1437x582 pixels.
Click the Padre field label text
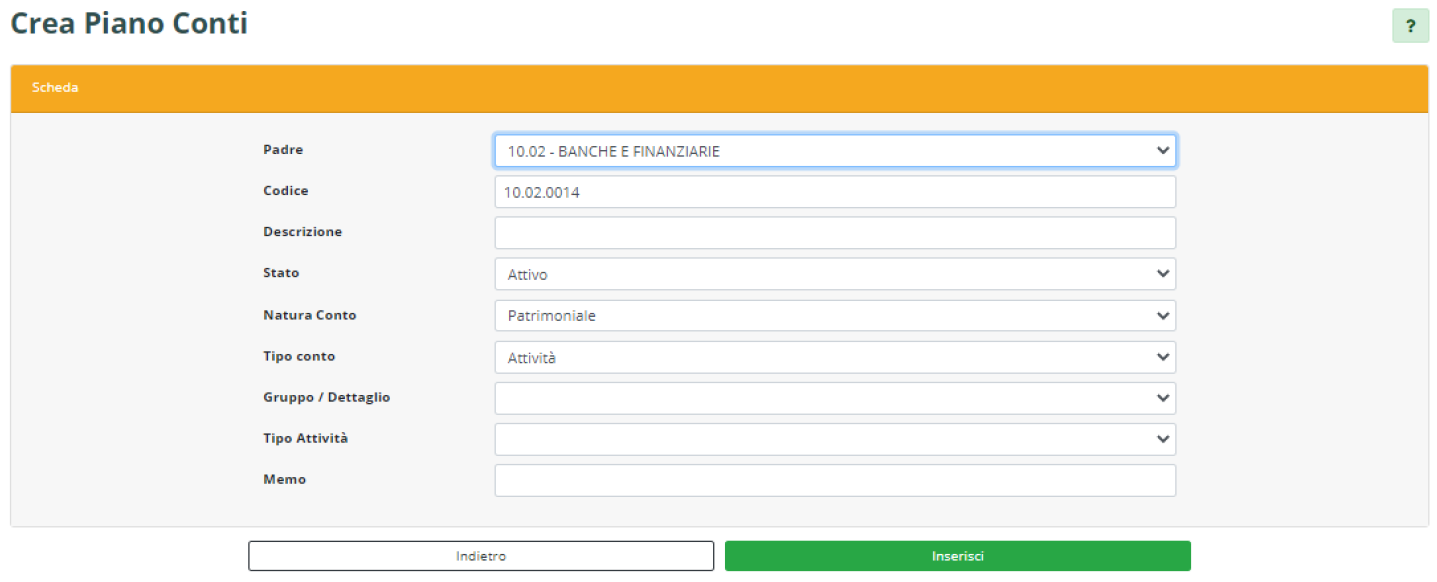283,150
